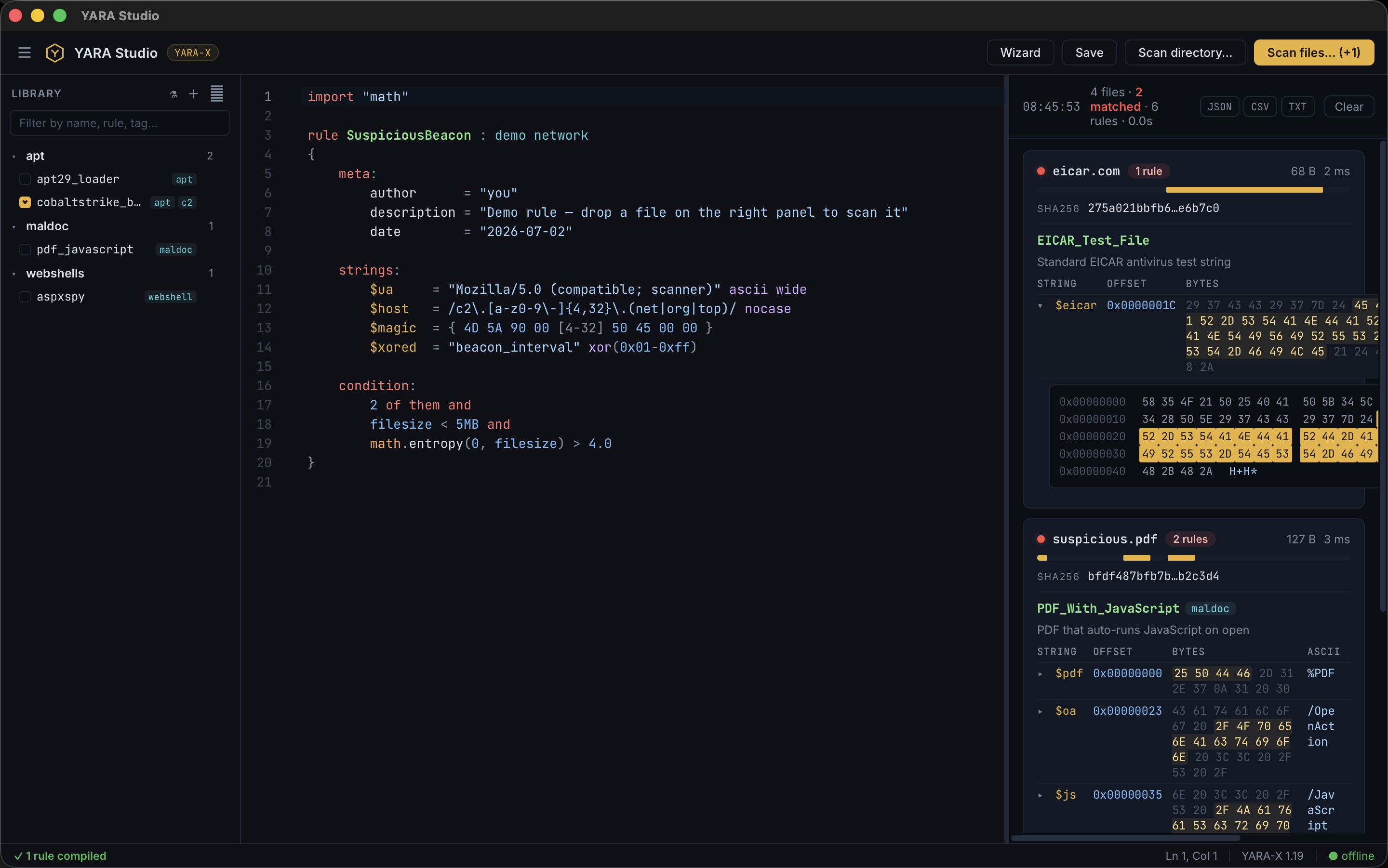
Task: Save the current rule
Action: [x=1089, y=53]
